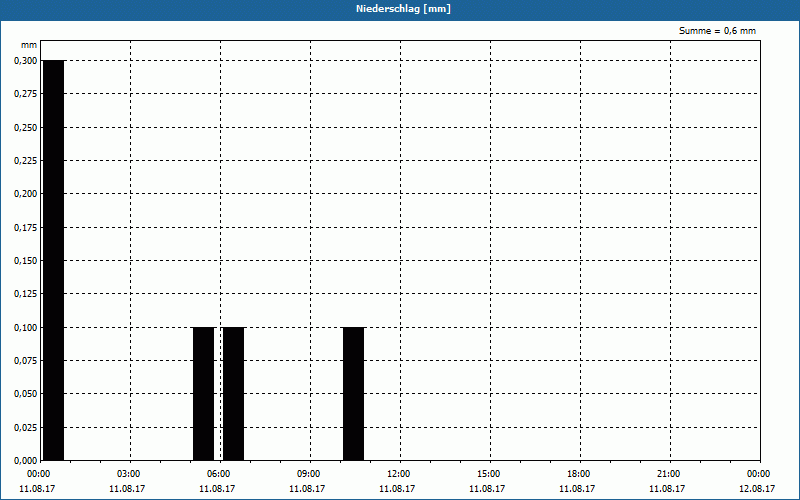Click the 03:00 time label
The width and height of the screenshot is (800, 500).
coord(129,474)
